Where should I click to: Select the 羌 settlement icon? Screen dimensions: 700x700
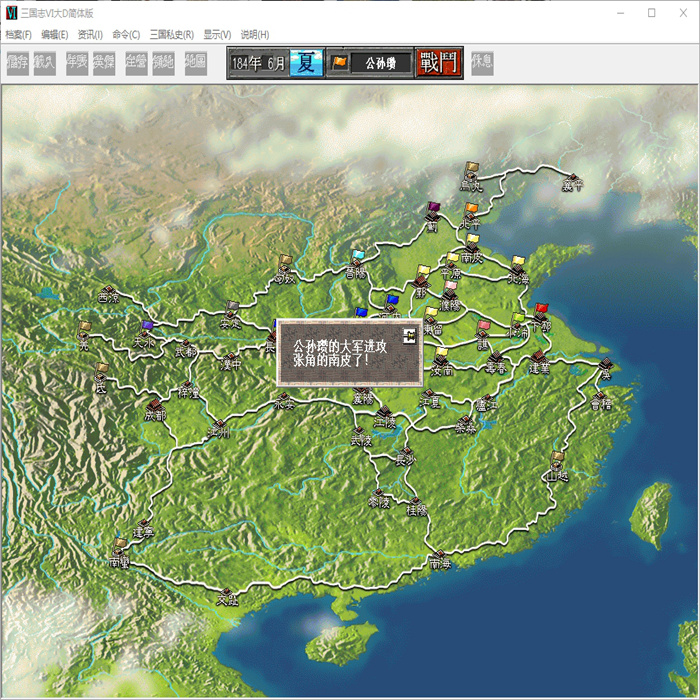click(83, 335)
